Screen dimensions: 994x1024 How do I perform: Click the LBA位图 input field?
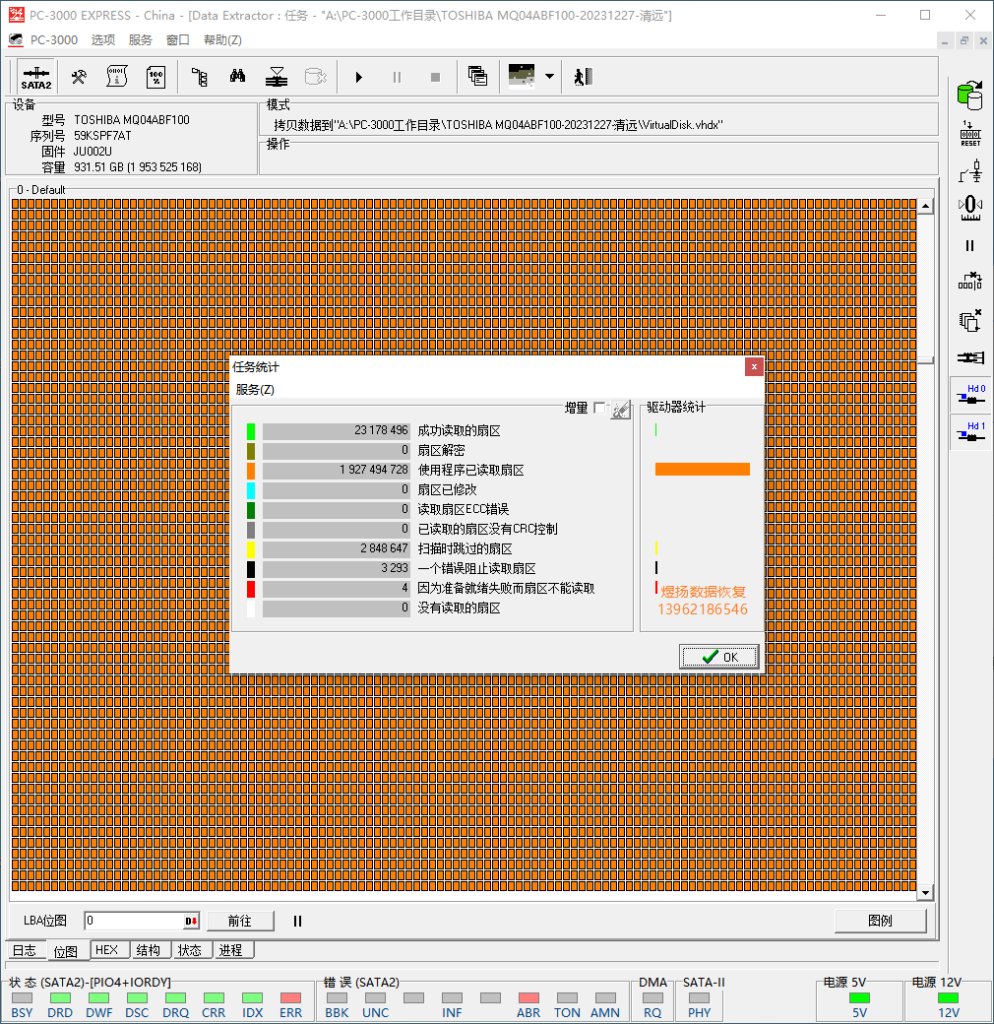[x=134, y=921]
